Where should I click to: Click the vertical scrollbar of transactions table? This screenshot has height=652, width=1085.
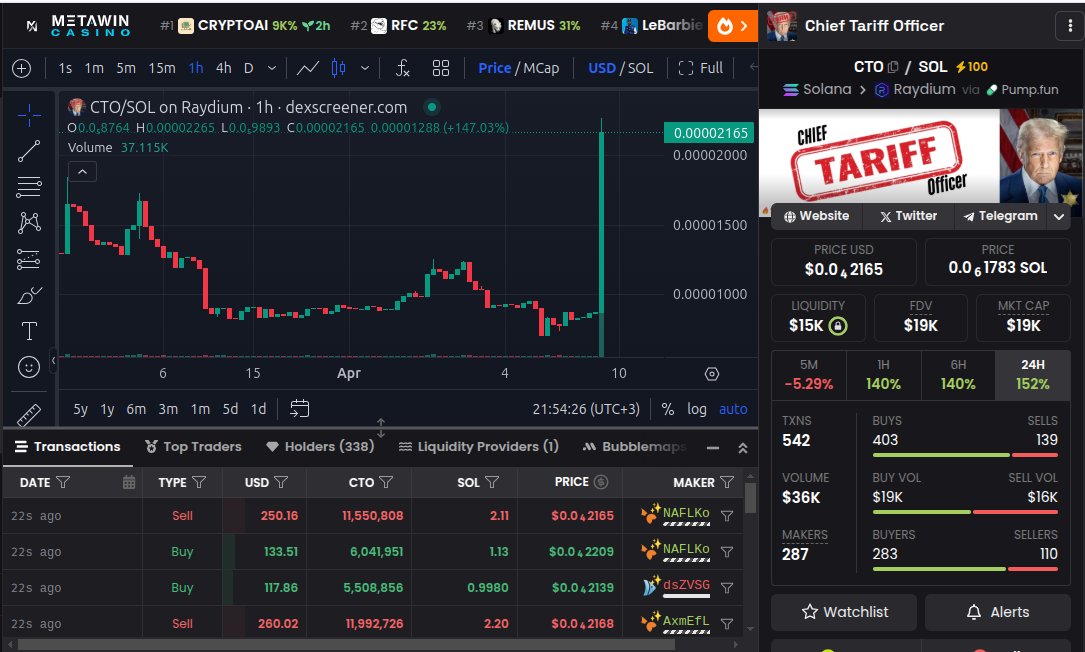750,498
